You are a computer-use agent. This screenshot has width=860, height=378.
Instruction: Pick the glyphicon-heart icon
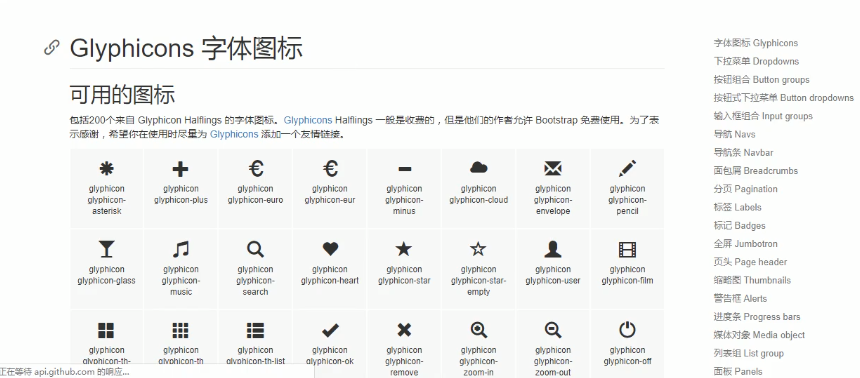click(x=330, y=249)
